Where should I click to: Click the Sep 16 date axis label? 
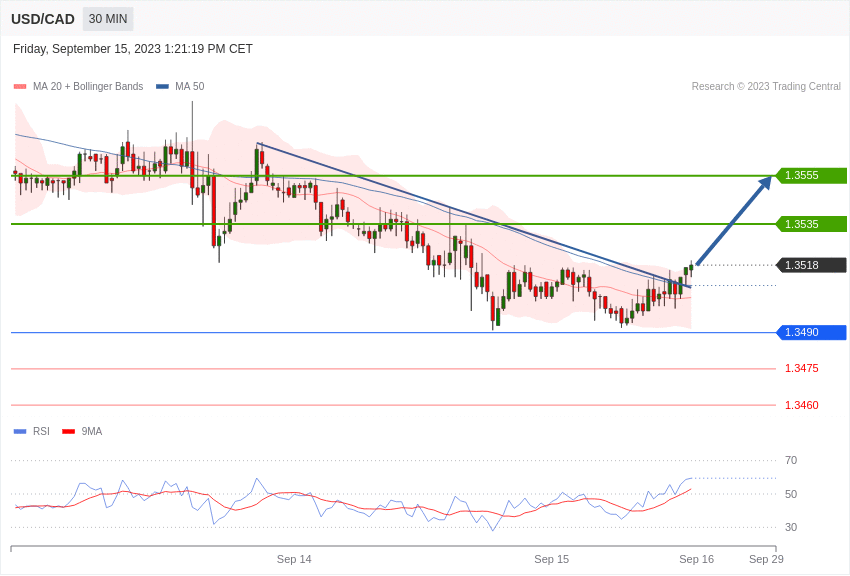[697, 559]
